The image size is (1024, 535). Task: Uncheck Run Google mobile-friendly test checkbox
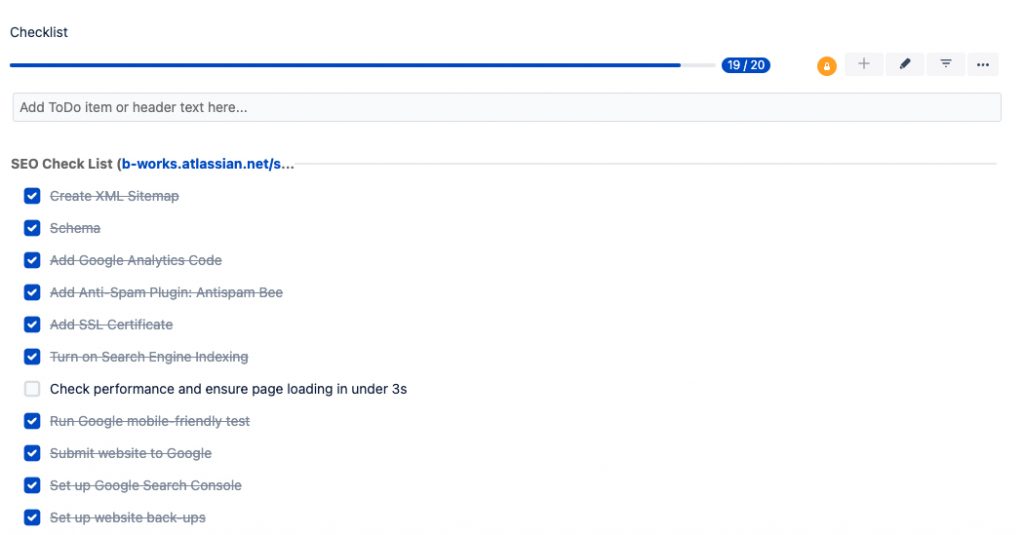[32, 421]
